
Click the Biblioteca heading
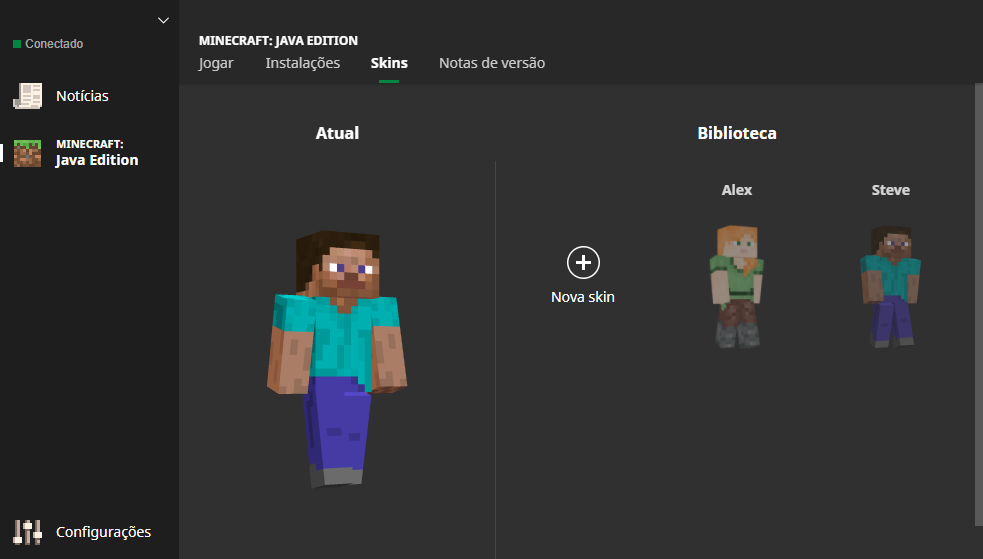(737, 133)
